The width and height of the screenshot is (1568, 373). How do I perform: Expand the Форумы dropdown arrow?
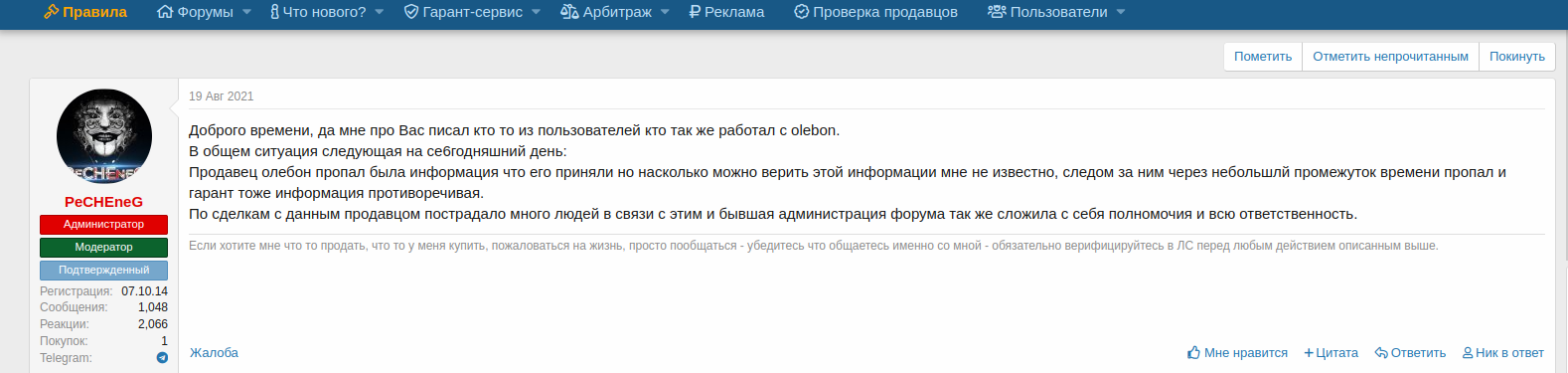tap(246, 12)
